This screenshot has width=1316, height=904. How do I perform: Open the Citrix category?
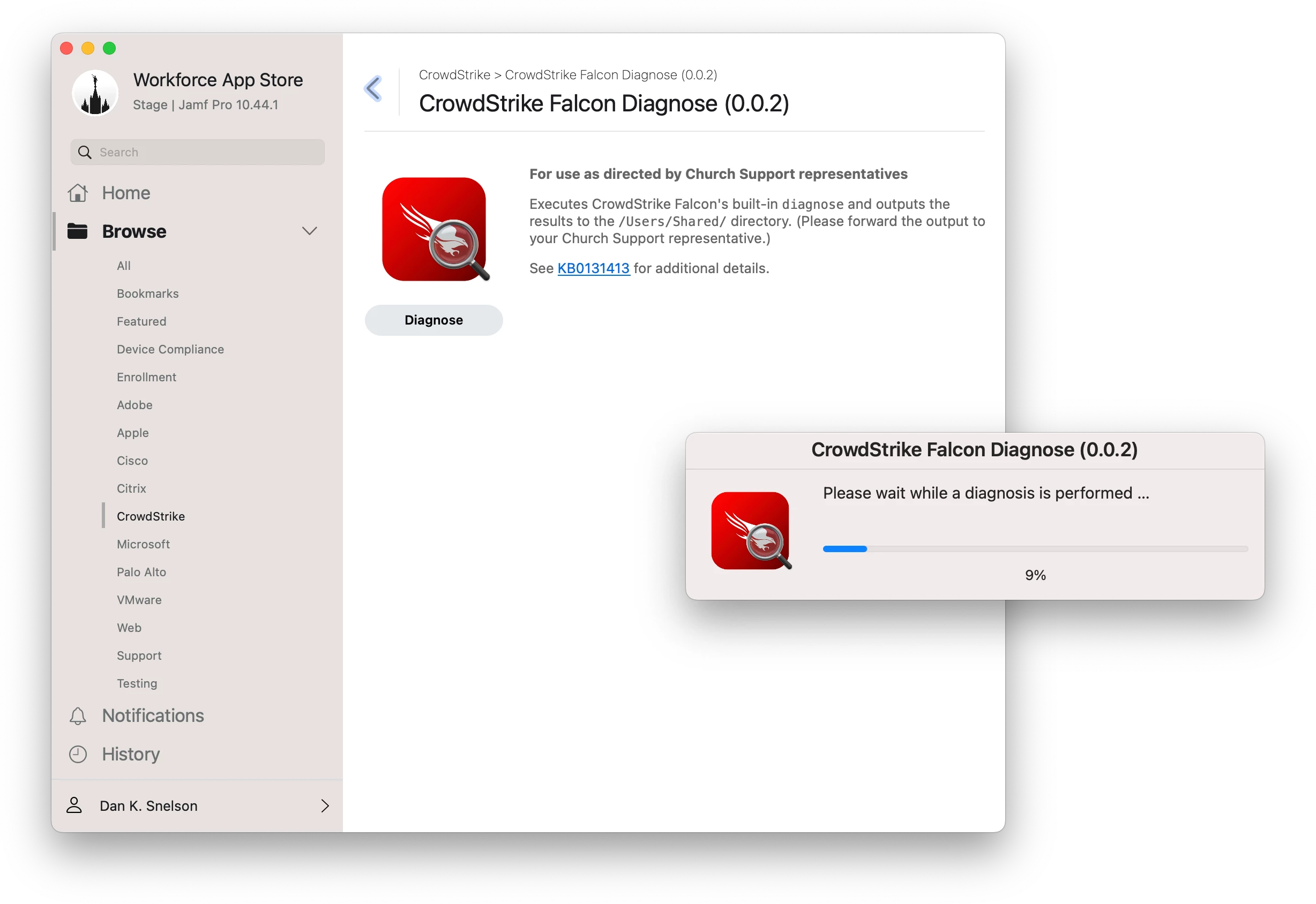[x=131, y=488]
